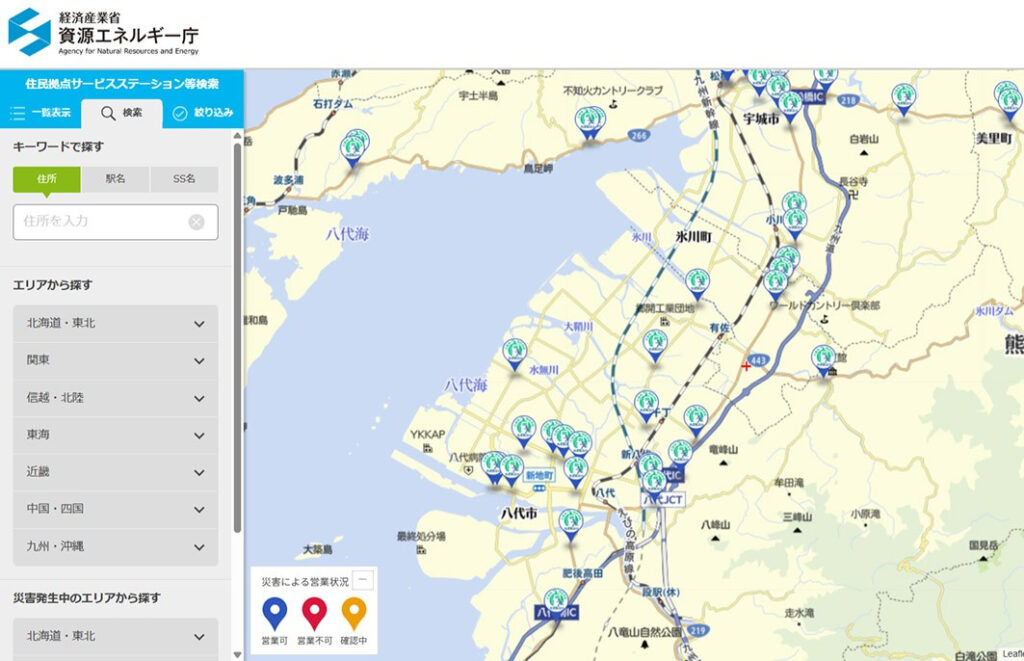Screen dimensions: 1024x661
Task: Click the route 218 road badge
Action: (848, 100)
